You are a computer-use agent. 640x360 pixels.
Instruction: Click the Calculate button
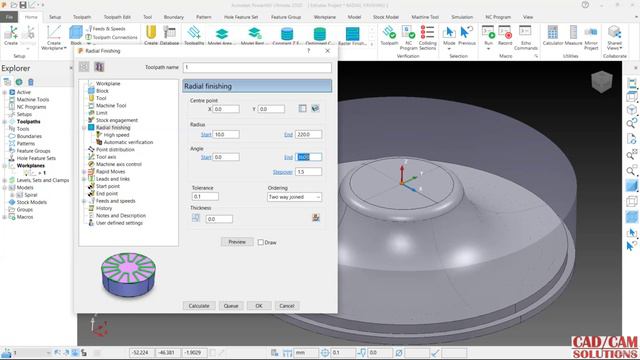pyautogui.click(x=199, y=306)
